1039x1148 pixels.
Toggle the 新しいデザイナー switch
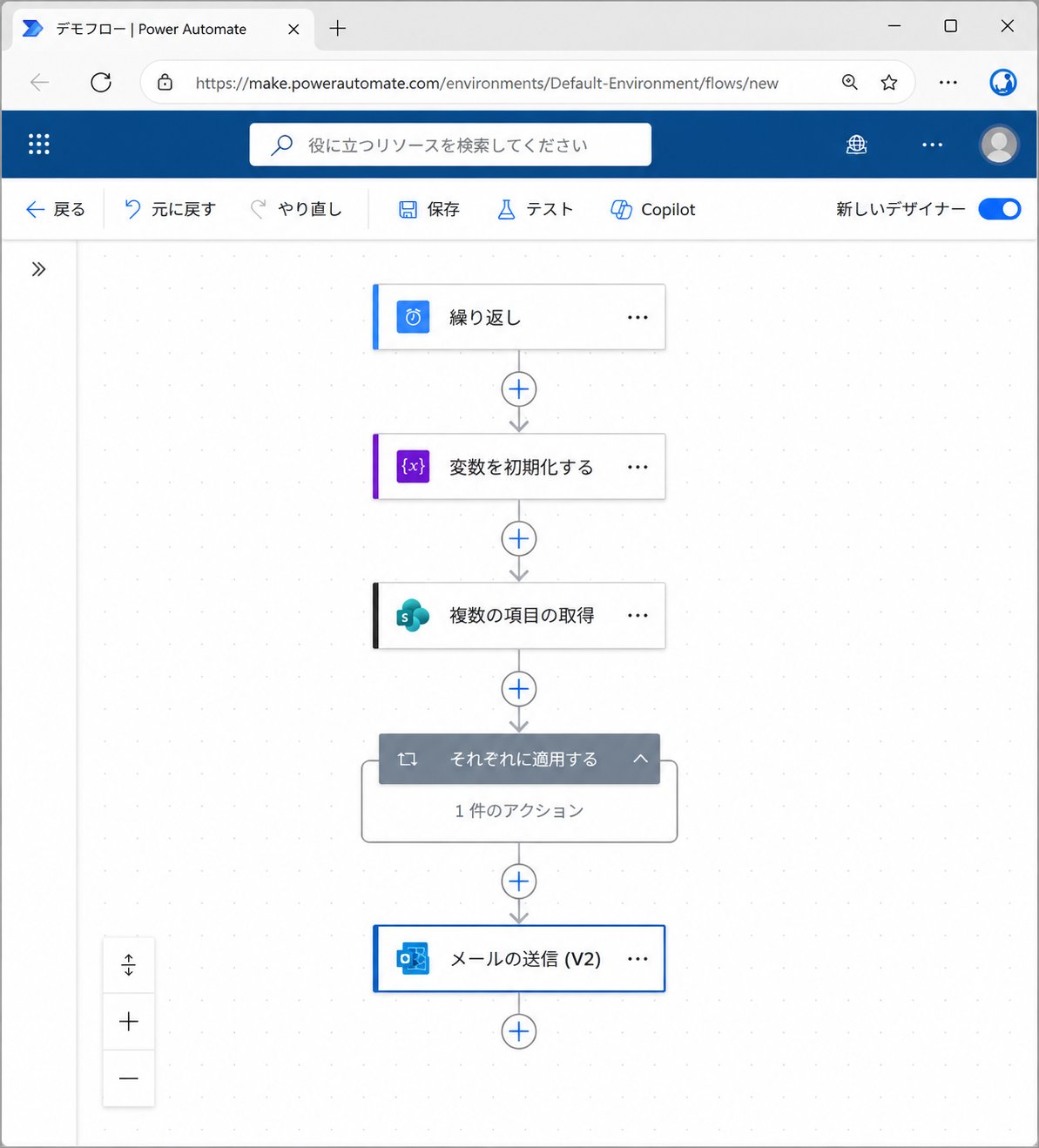(999, 209)
